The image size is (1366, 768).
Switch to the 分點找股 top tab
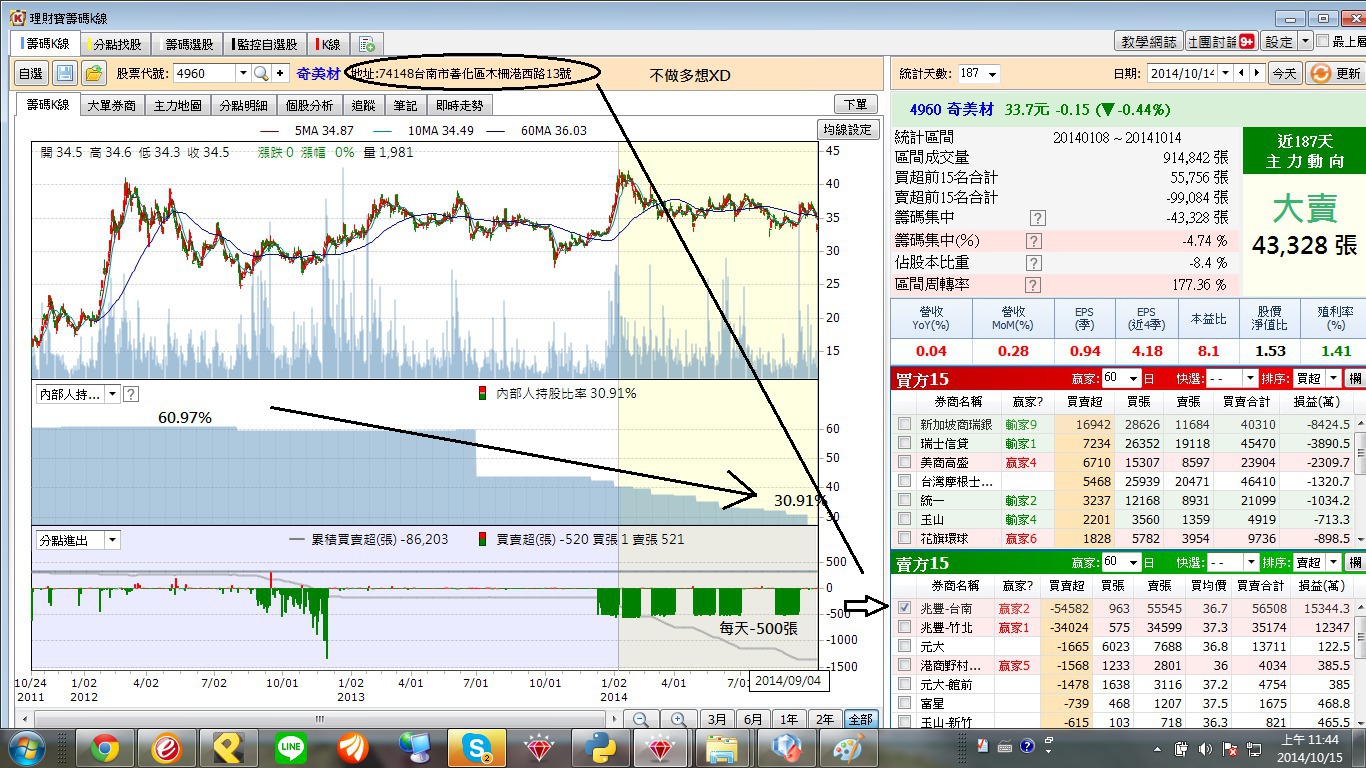tap(116, 44)
